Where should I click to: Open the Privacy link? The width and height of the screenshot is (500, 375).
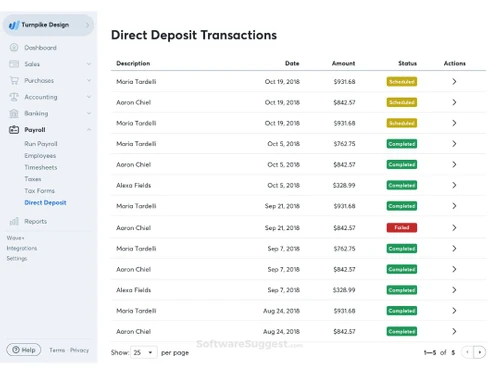79,350
